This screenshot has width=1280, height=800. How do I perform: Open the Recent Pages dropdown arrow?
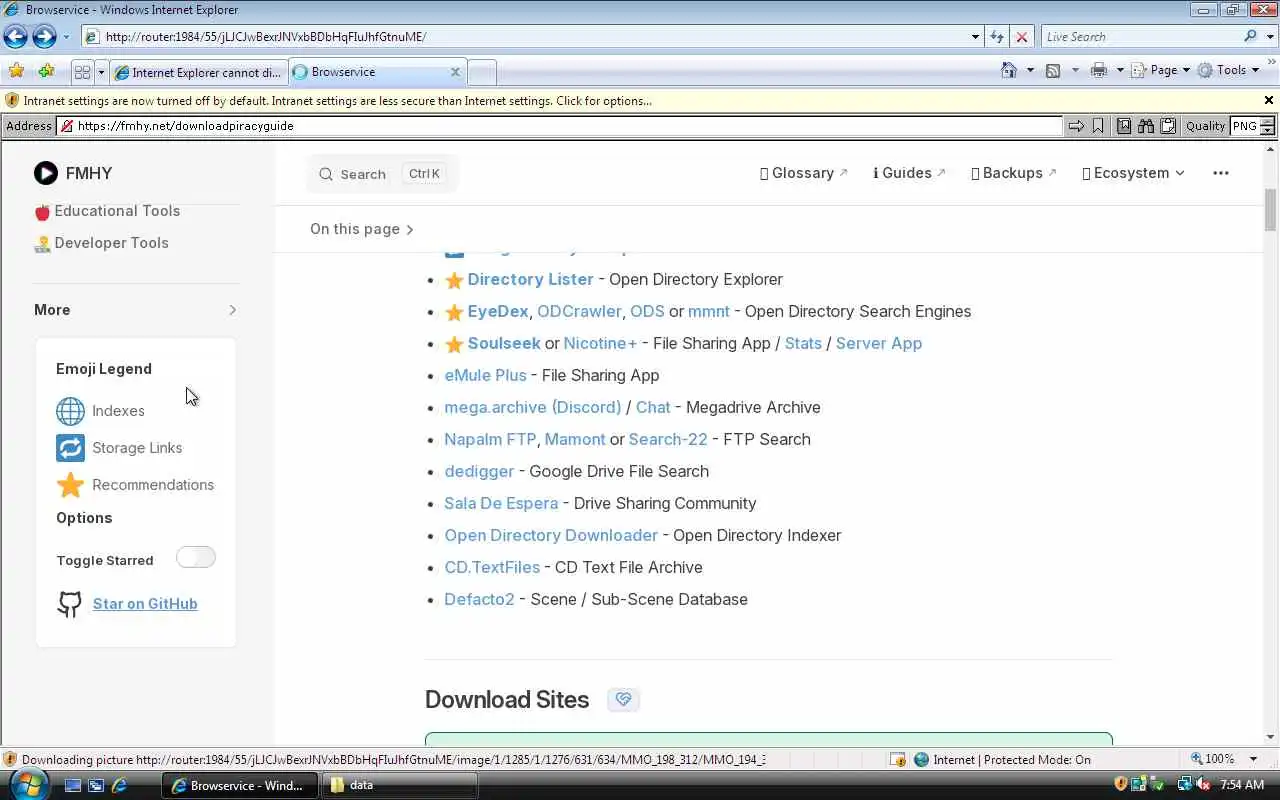66,37
